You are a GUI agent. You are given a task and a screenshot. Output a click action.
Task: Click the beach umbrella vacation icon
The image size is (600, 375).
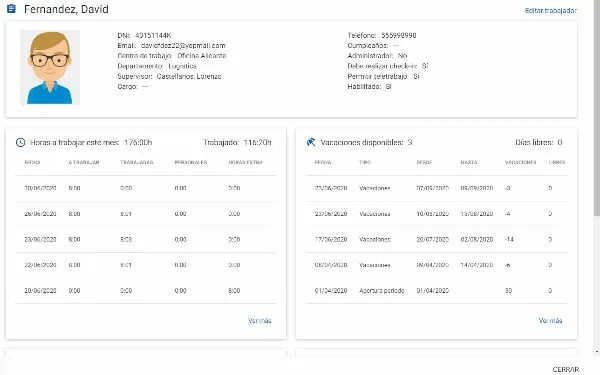coord(311,142)
